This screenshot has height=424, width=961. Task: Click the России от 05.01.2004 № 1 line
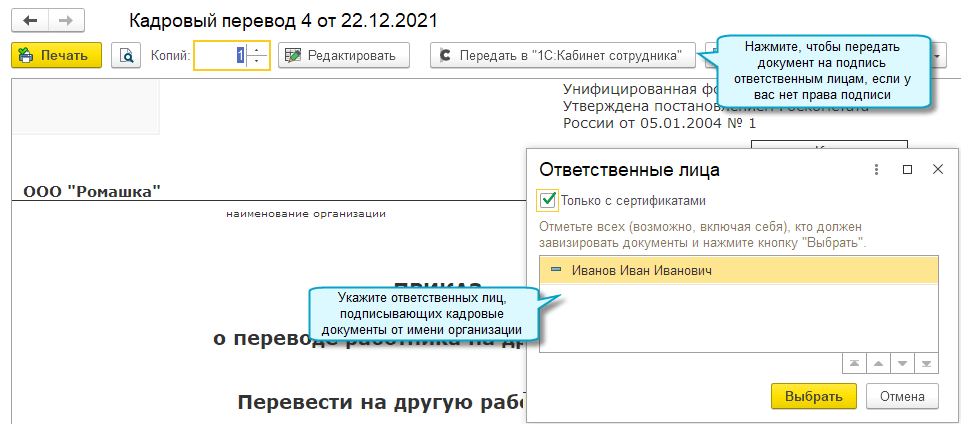coord(659,123)
